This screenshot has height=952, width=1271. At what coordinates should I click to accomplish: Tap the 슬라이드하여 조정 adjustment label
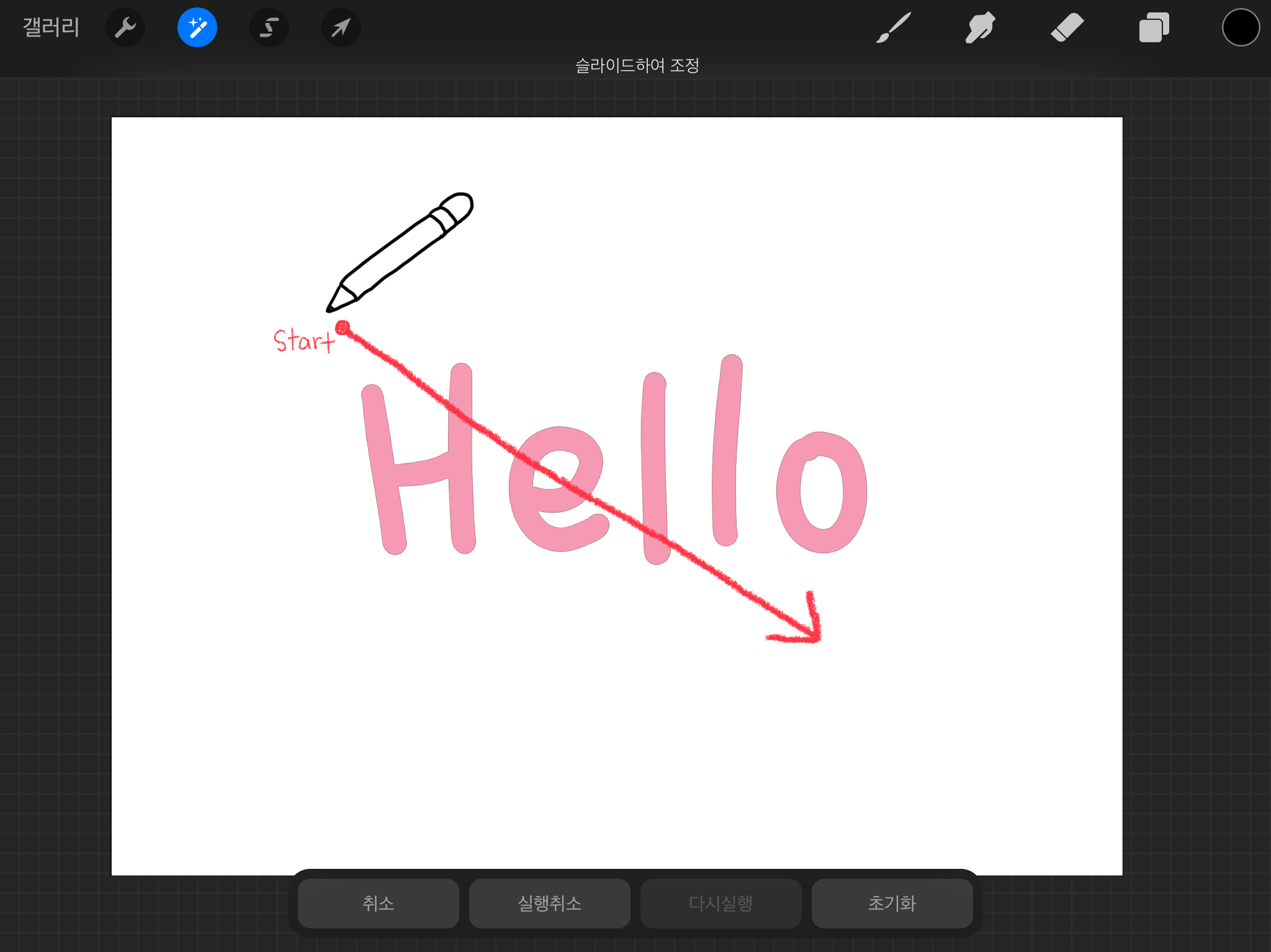pos(637,65)
